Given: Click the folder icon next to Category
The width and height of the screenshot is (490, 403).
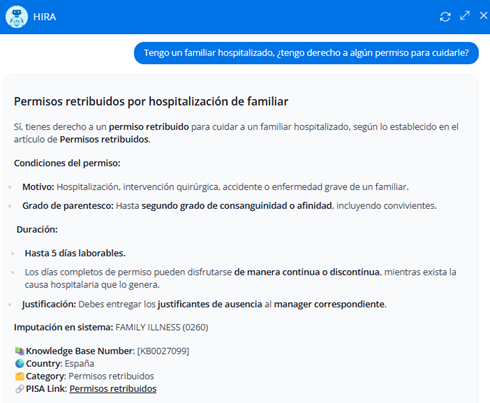Looking at the screenshot, I should [20, 376].
